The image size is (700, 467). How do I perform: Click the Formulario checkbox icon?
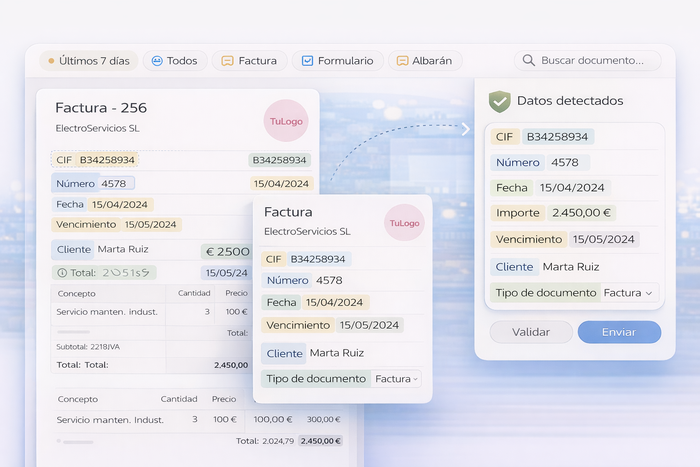(308, 61)
